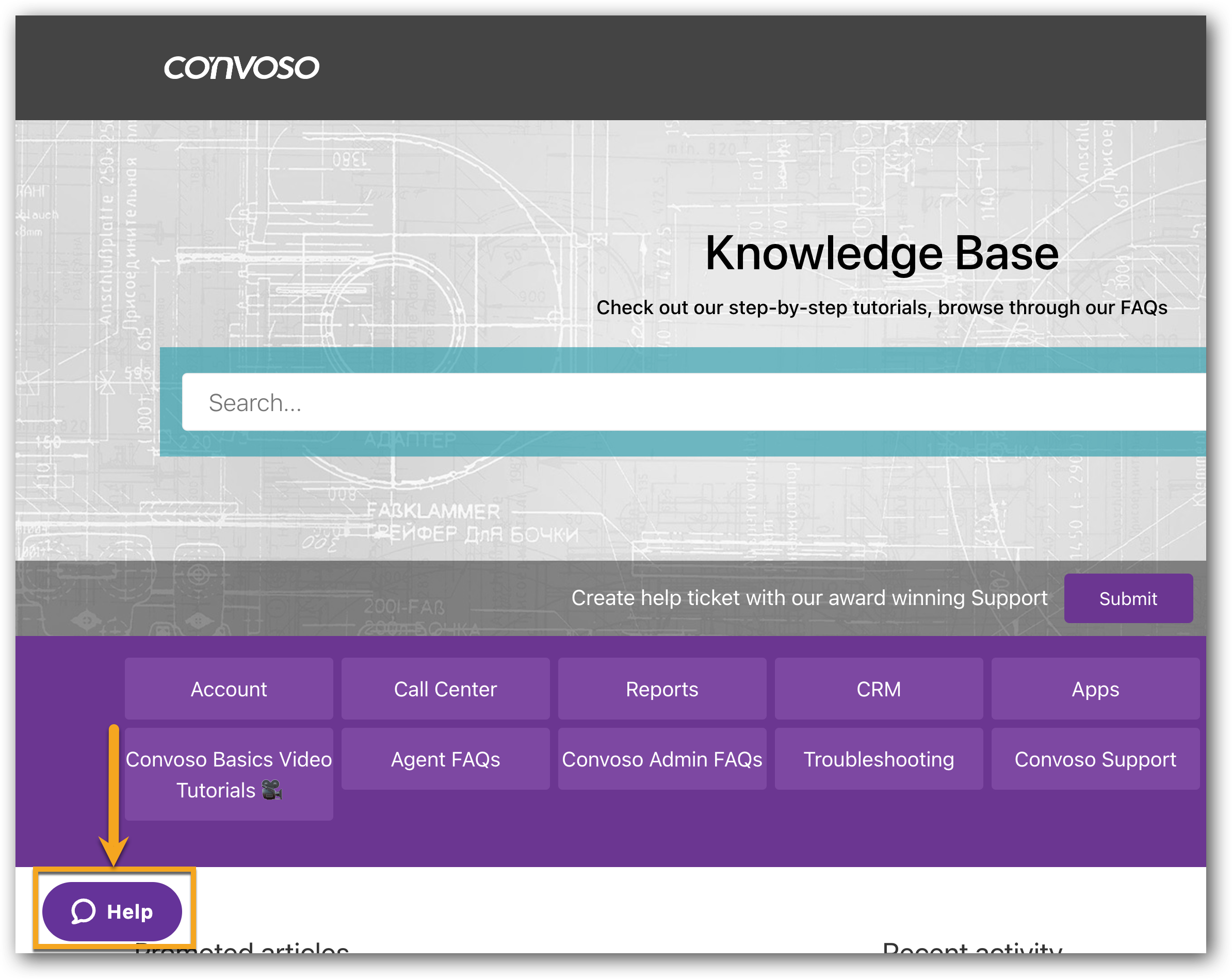Click the Knowledge Base heading
This screenshot has height=979, width=1232.
click(x=882, y=253)
